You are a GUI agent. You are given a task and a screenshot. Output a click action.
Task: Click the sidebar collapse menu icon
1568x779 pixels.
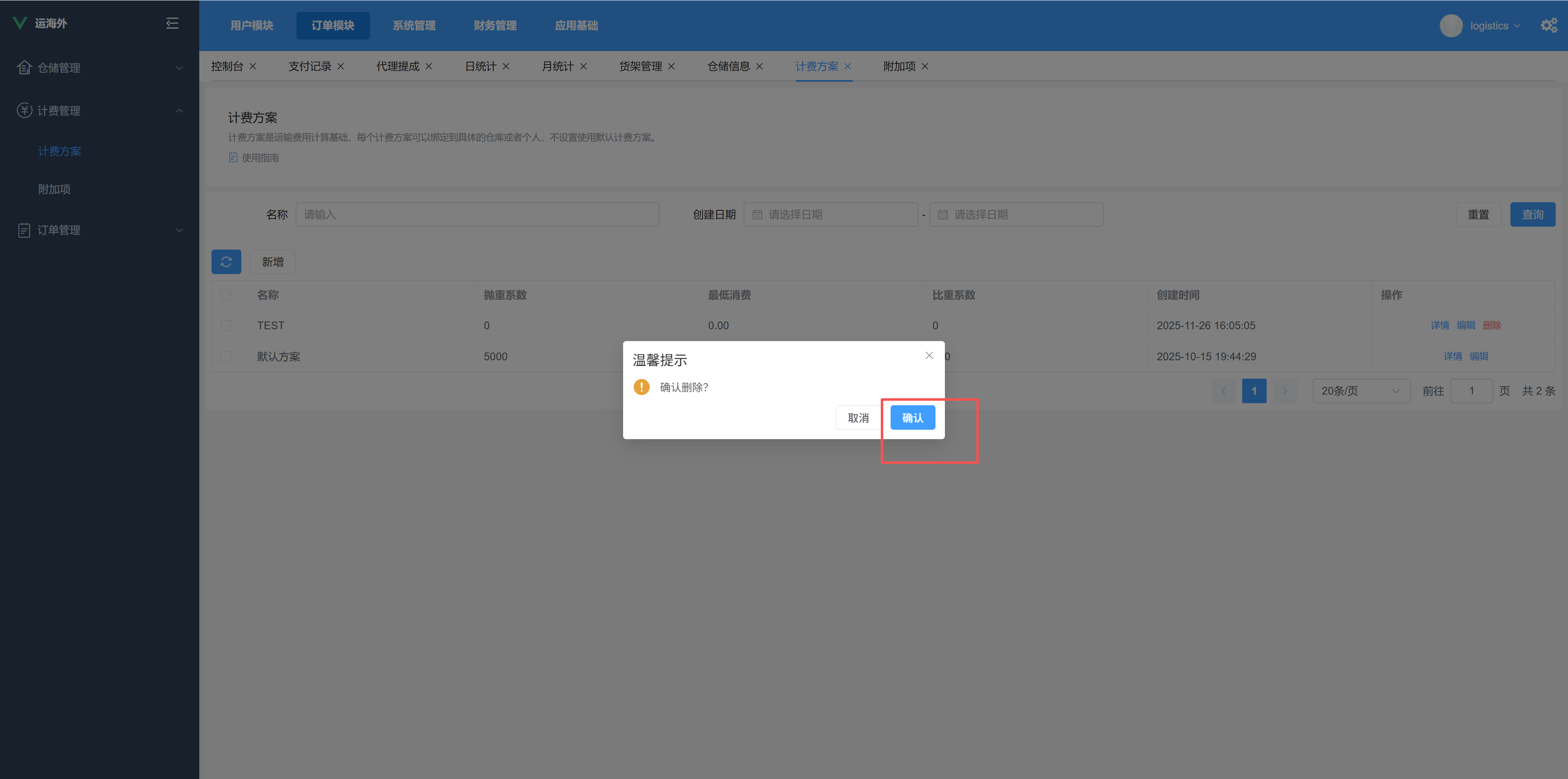(172, 23)
